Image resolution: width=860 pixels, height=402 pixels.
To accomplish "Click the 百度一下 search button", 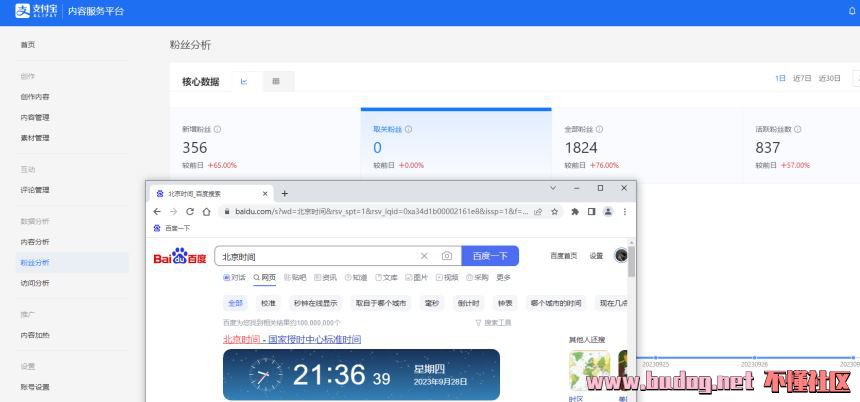I will click(x=490, y=256).
